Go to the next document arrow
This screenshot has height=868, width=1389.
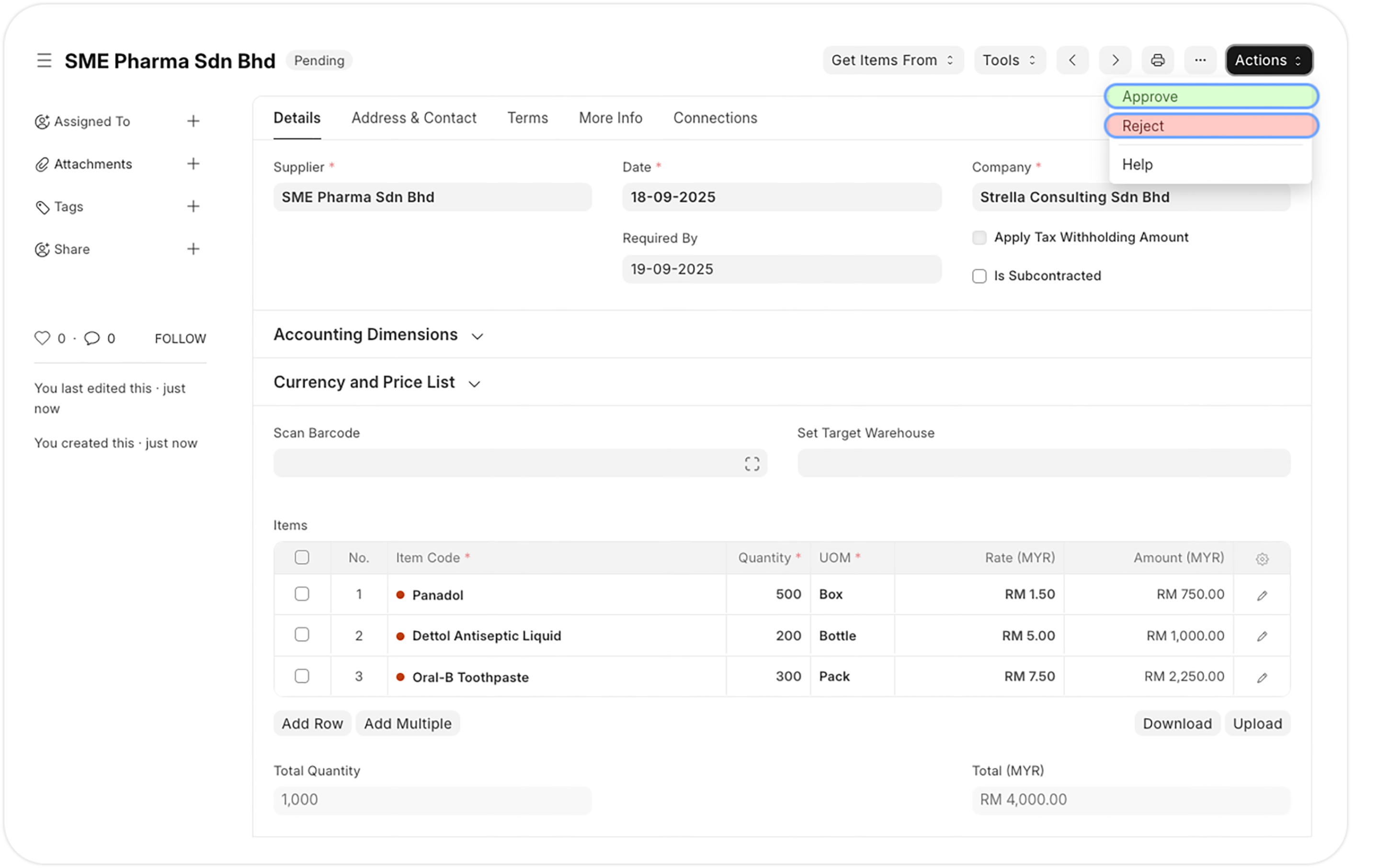click(1115, 60)
